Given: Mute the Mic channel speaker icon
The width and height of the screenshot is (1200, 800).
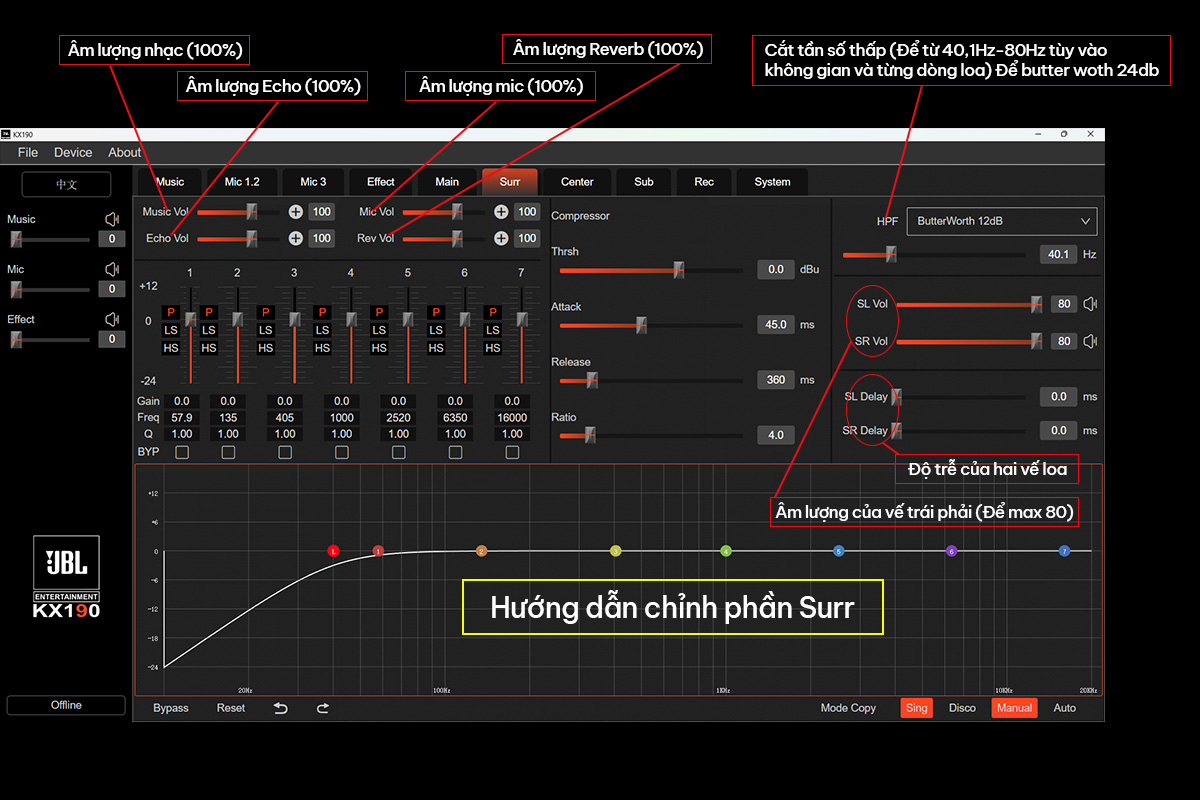Looking at the screenshot, I should [112, 269].
